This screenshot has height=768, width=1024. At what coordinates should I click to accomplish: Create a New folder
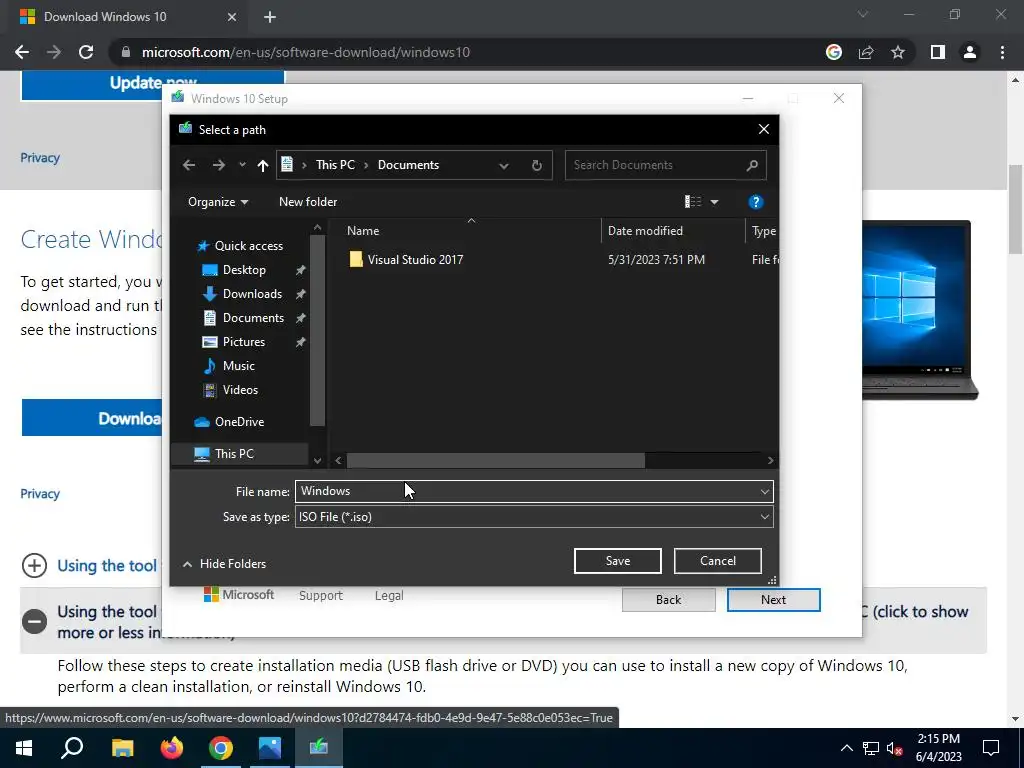point(308,202)
